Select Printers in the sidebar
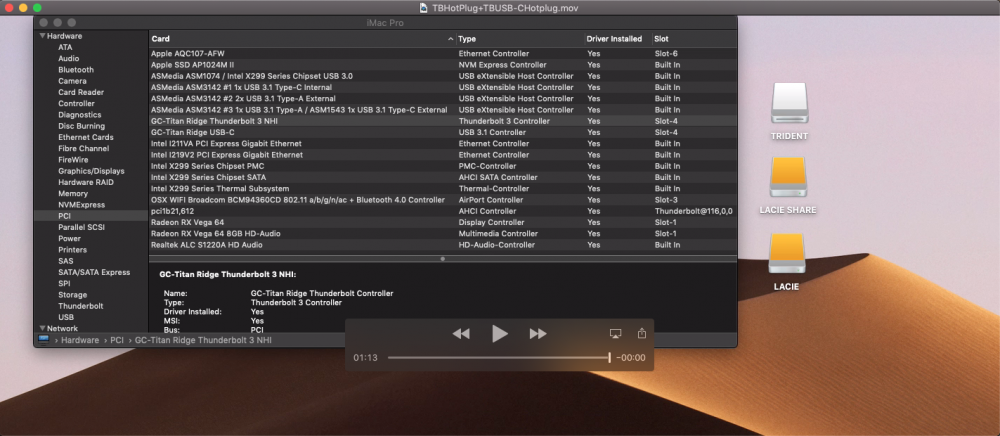This screenshot has height=436, width=1000. (x=72, y=250)
